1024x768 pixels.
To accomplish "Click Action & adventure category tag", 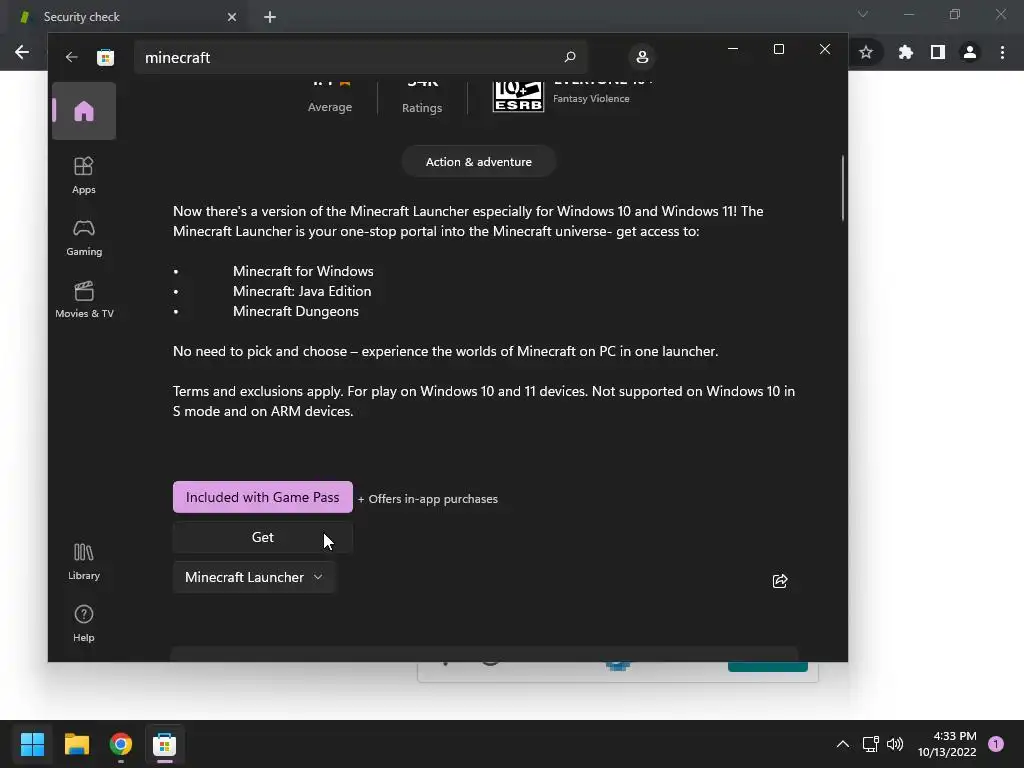I will (479, 162).
